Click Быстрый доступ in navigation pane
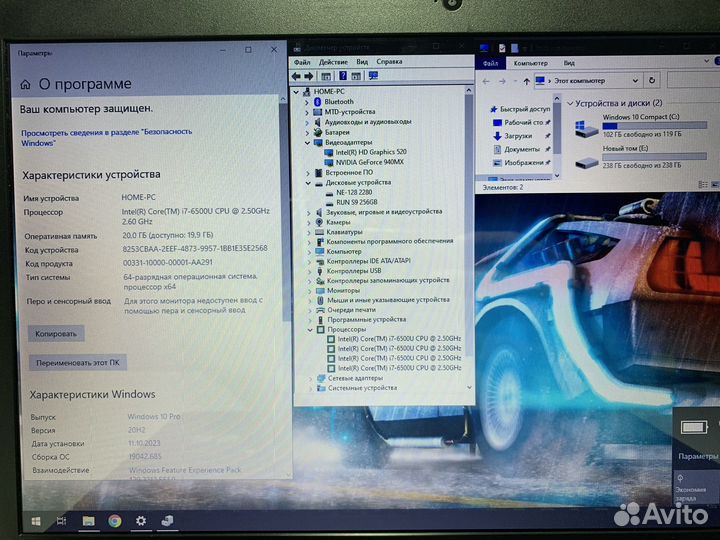720x540 pixels. pyautogui.click(x=525, y=109)
